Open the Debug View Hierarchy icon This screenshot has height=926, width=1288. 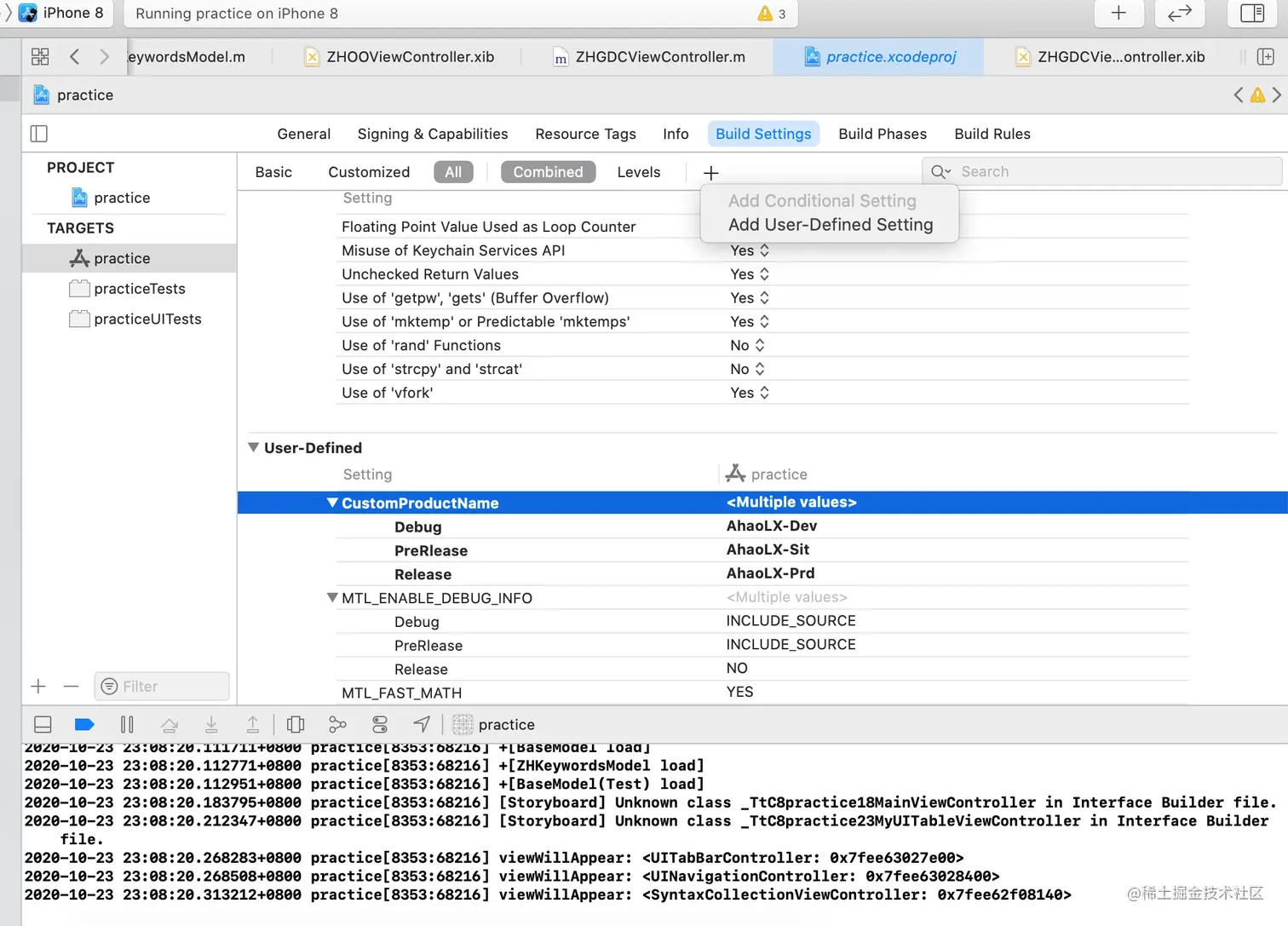(x=296, y=725)
